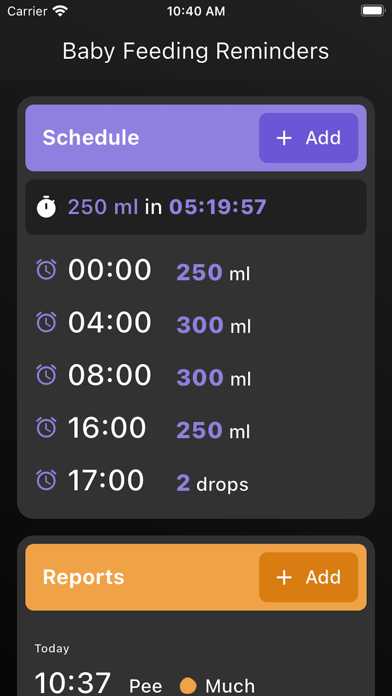Viewport: 392px width, 696px height.
Task: Tap the Schedule section header title
Action: pyautogui.click(x=91, y=138)
